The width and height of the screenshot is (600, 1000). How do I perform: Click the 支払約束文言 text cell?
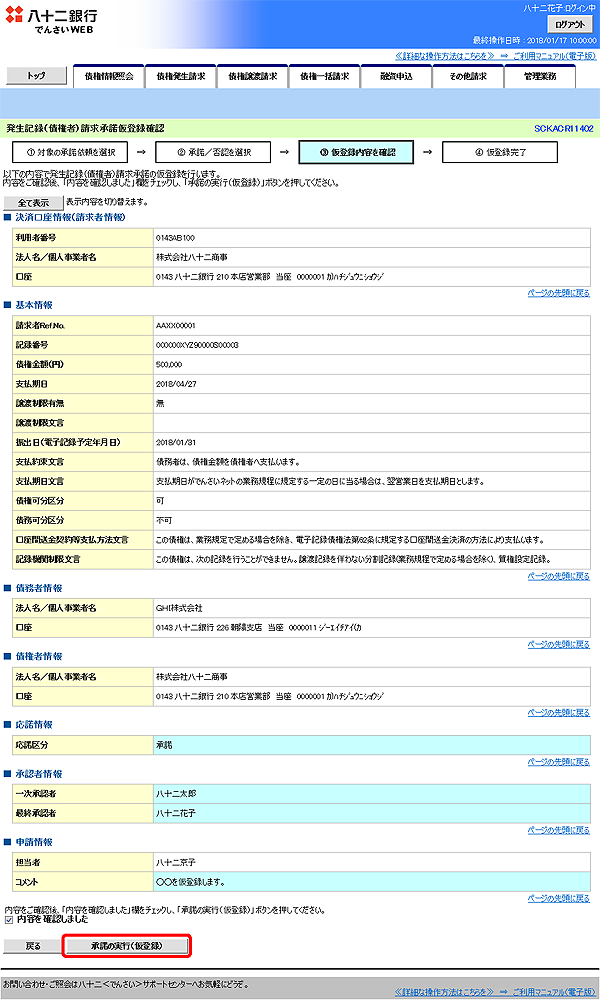372,462
